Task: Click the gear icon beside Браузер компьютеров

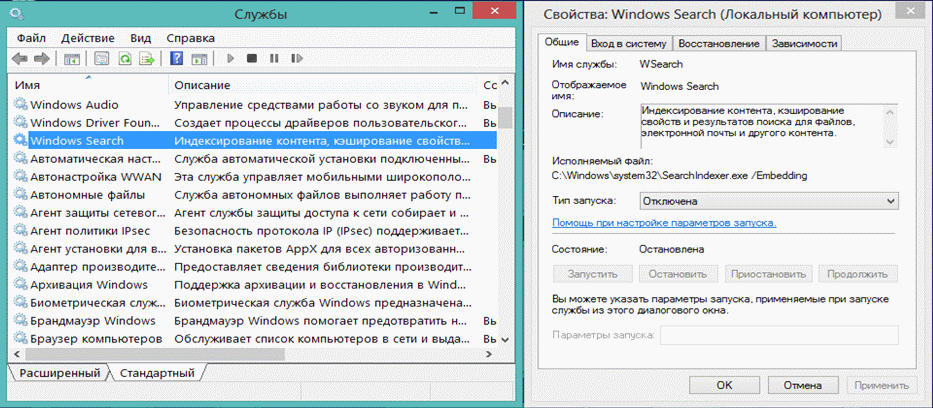Action: point(21,339)
